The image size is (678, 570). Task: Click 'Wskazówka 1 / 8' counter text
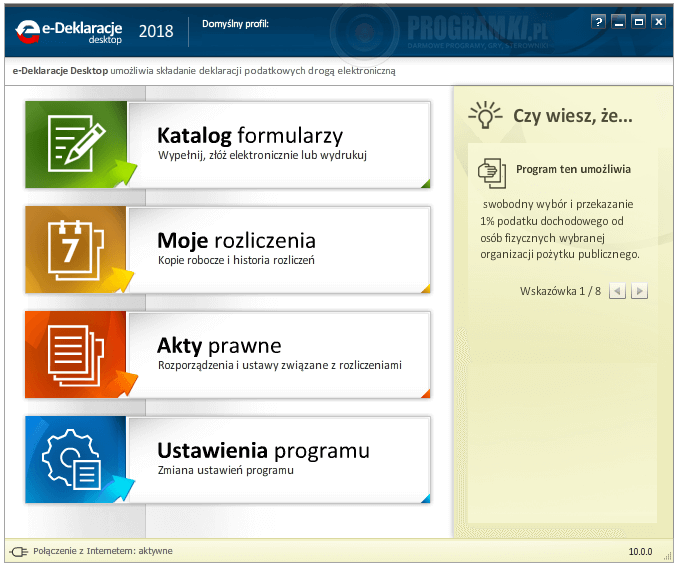(x=560, y=291)
